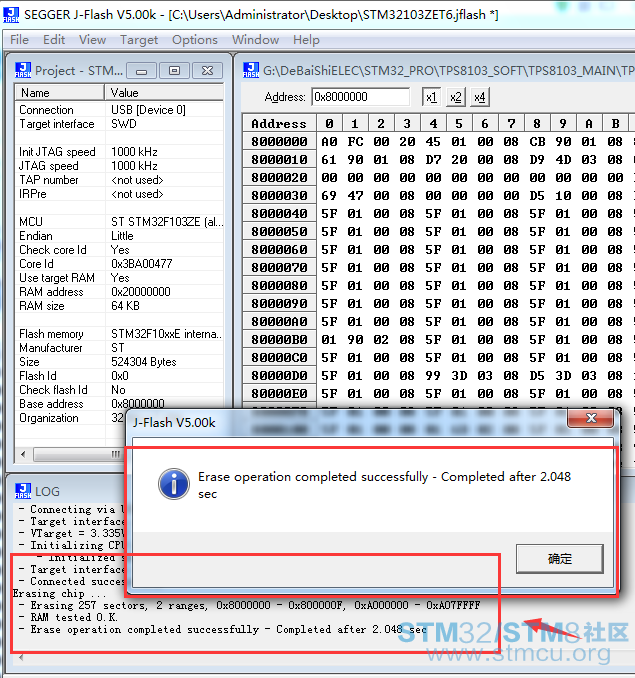Open the Options menu
The image size is (635, 678).
point(195,40)
